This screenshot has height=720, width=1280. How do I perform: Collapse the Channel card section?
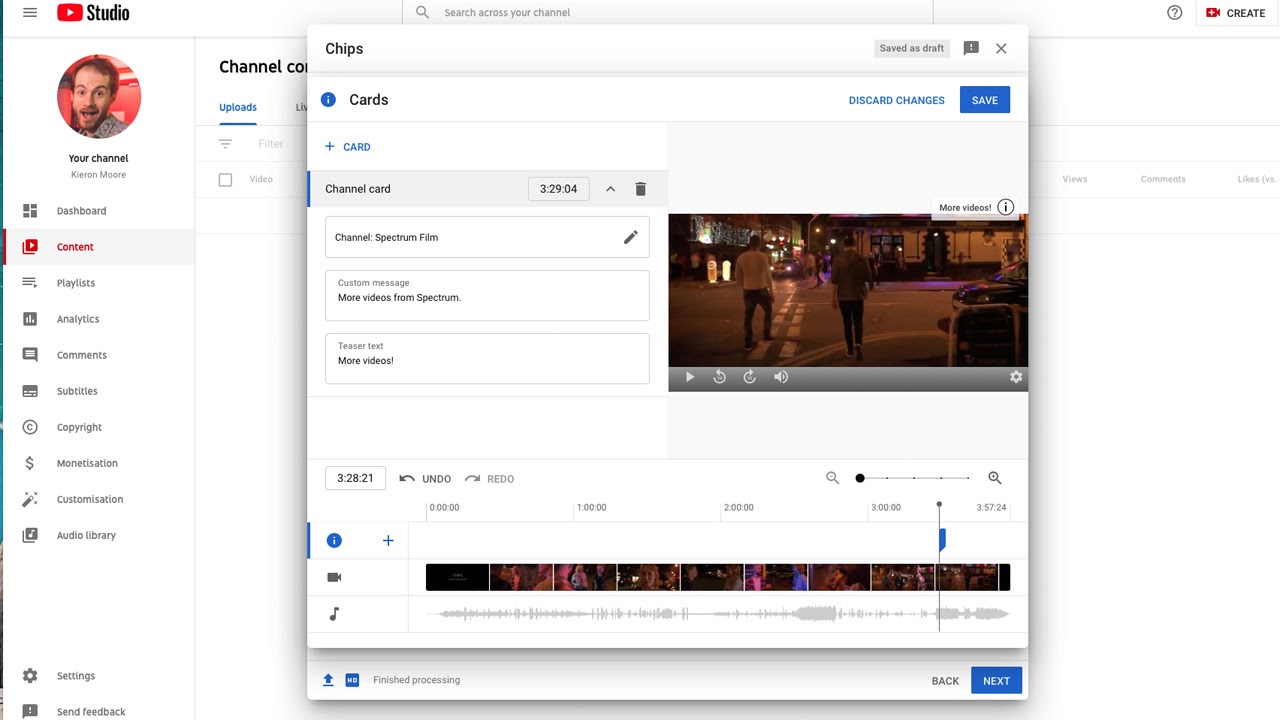pos(610,189)
